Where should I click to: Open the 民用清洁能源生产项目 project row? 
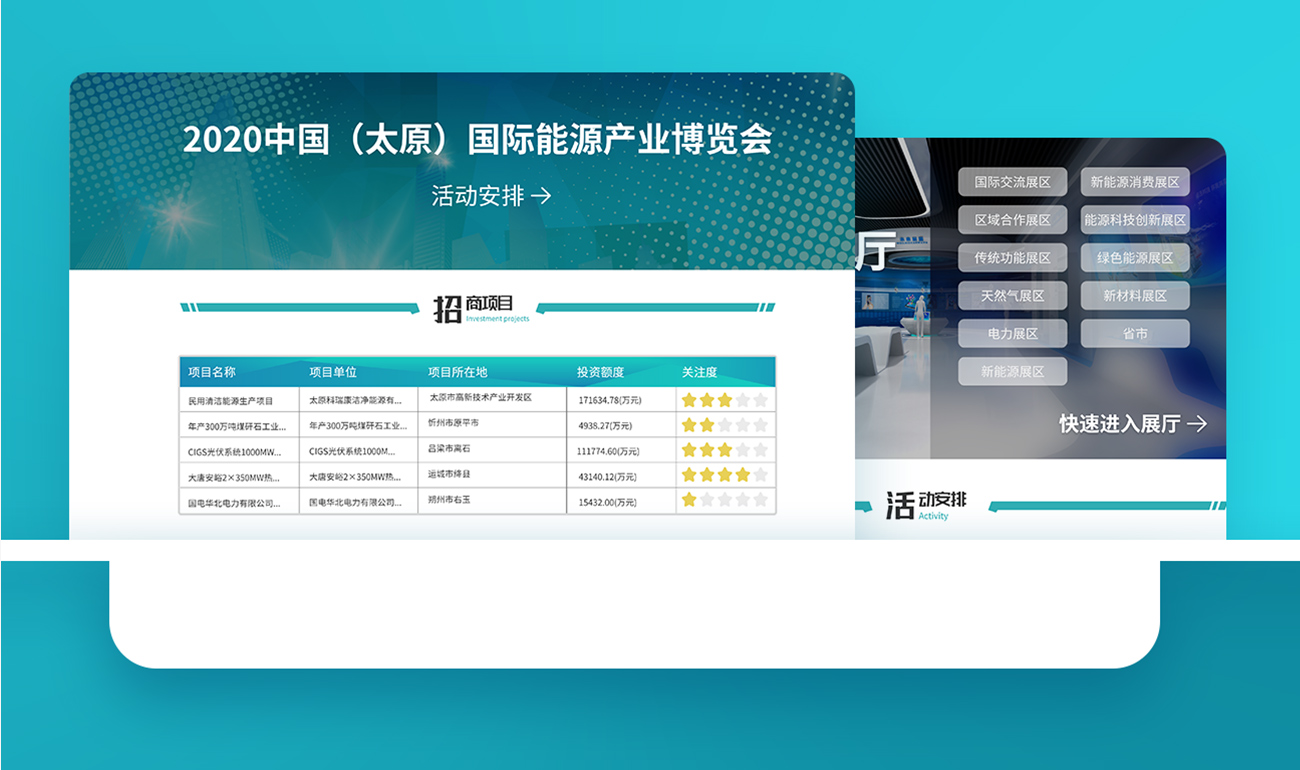click(231, 400)
